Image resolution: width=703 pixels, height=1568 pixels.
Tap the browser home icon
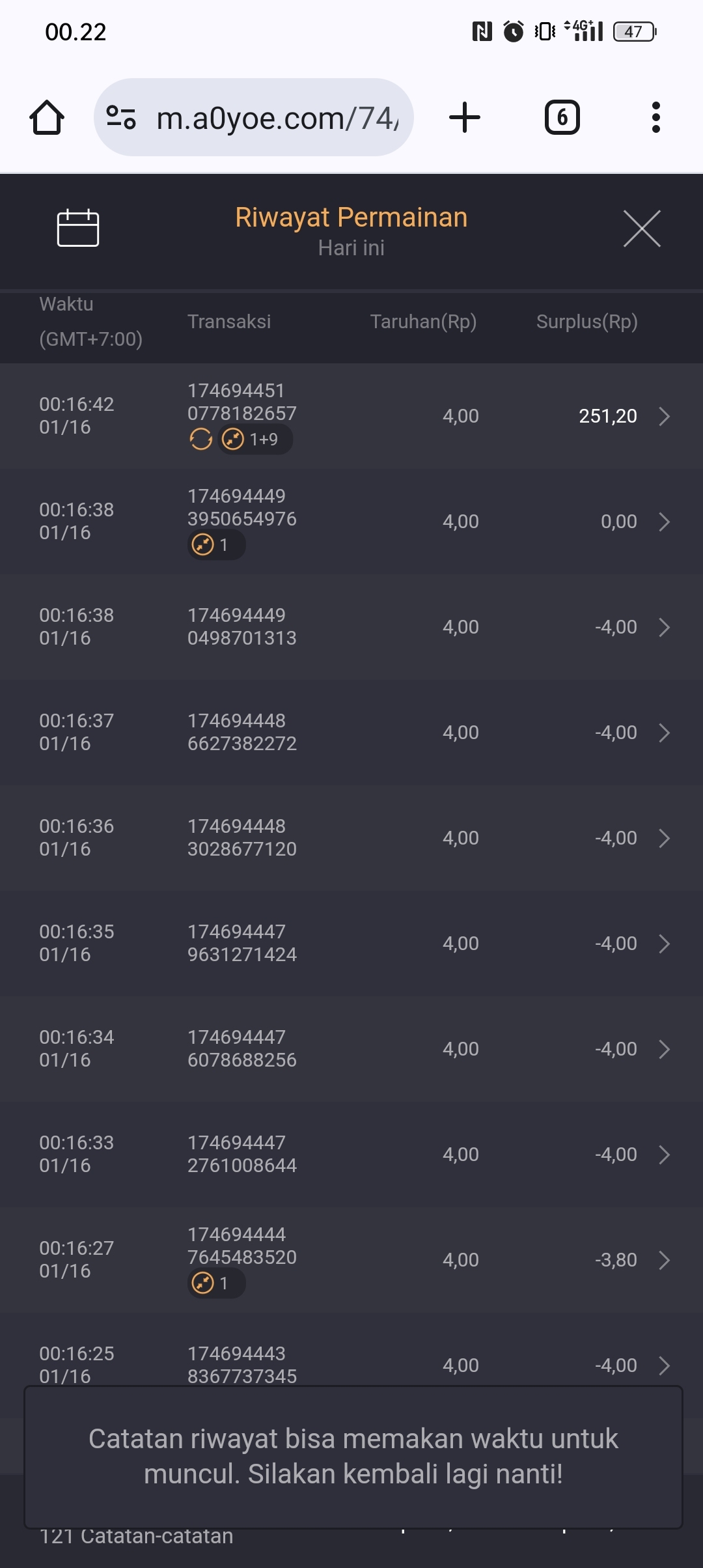click(47, 118)
